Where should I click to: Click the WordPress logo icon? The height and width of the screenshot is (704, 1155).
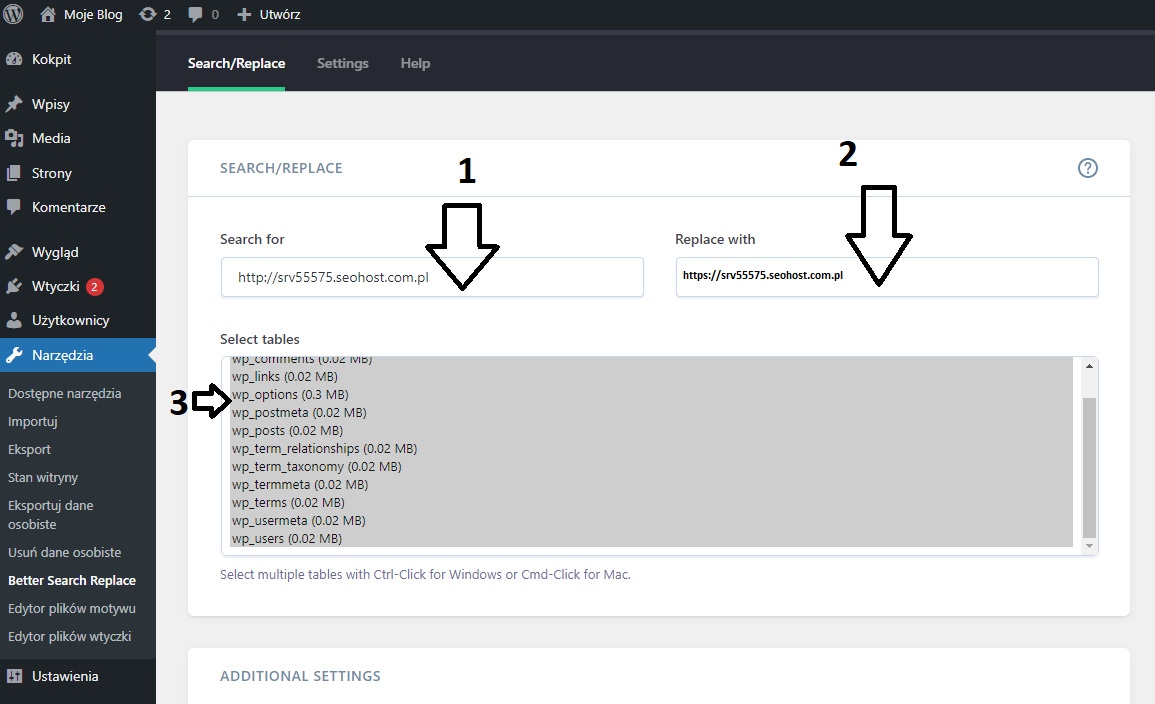(12, 14)
